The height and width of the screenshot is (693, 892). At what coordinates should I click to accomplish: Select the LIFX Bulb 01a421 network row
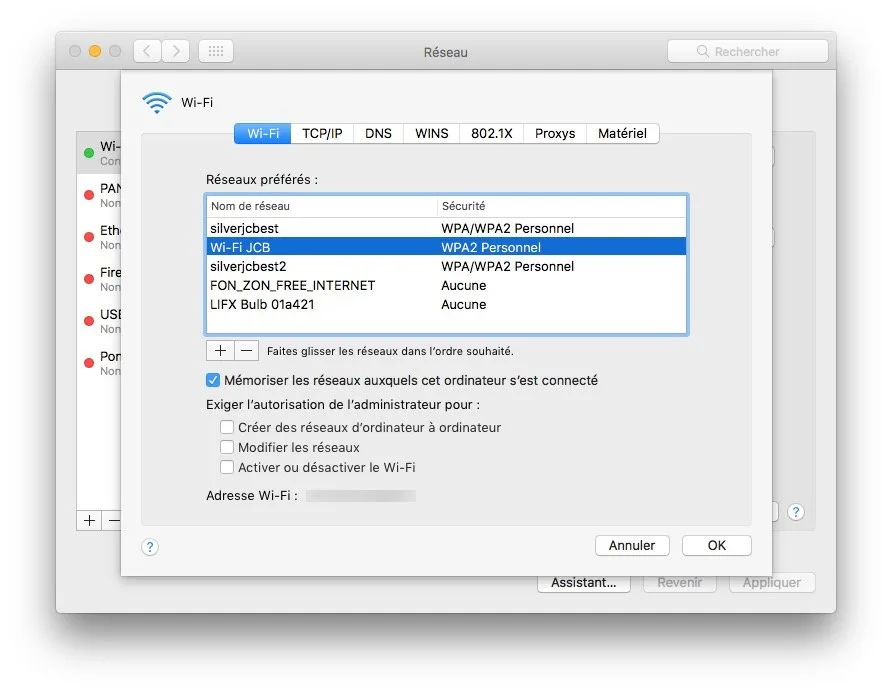(447, 304)
